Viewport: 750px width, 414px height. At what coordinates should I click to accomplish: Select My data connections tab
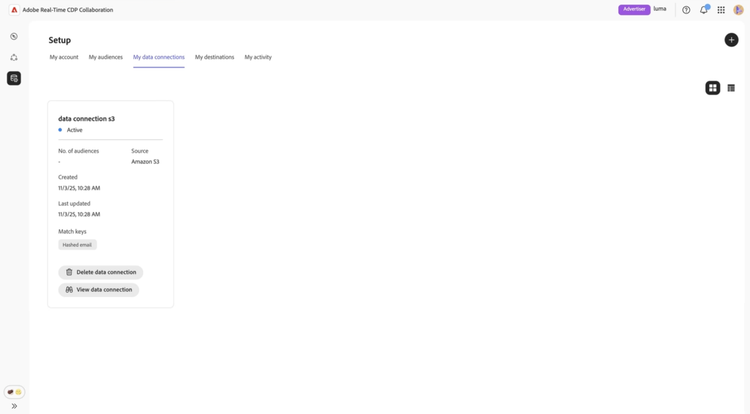point(159,57)
